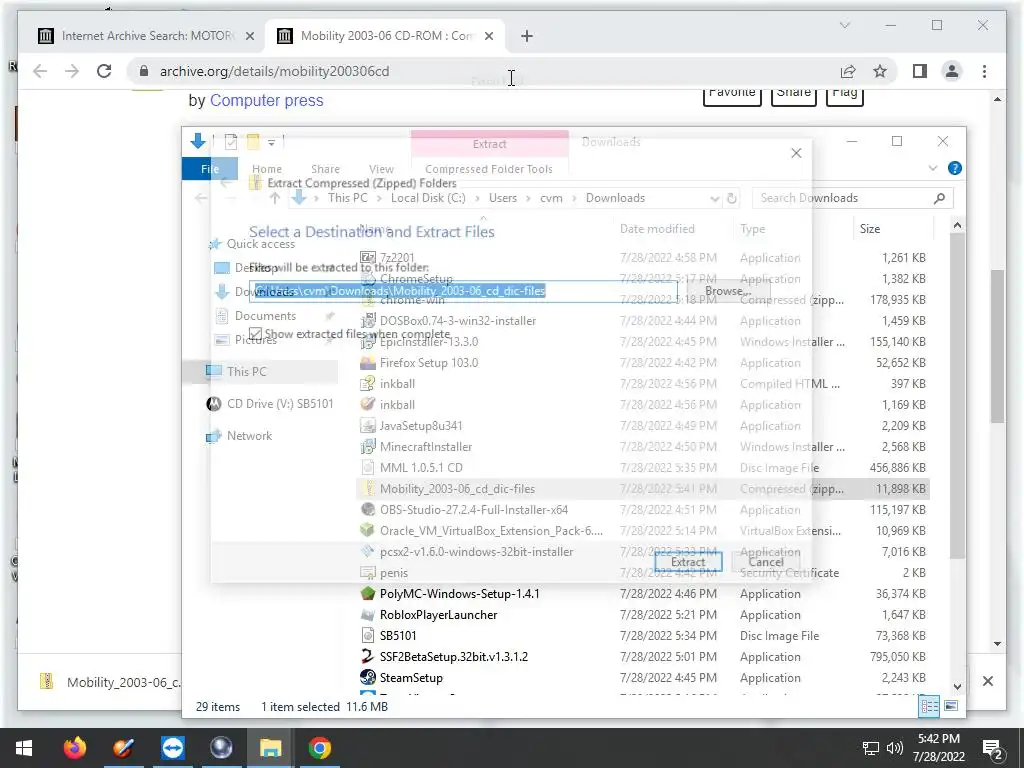1024x768 pixels.
Task: Switch to Internet Archive Search tab
Action: pyautogui.click(x=147, y=36)
